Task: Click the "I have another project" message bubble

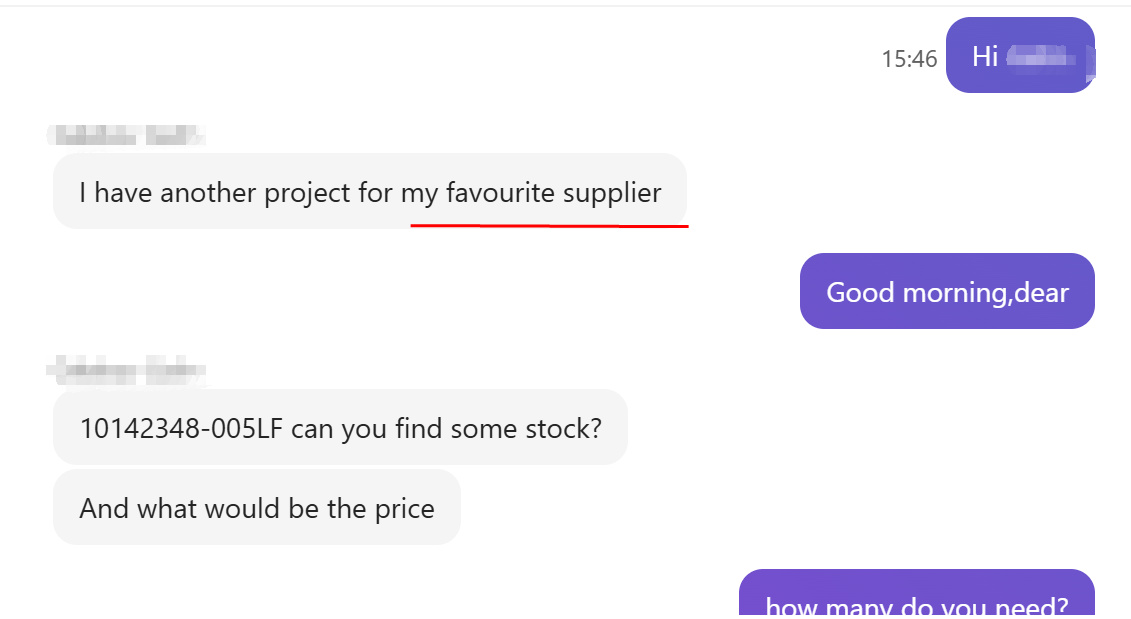Action: [369, 192]
